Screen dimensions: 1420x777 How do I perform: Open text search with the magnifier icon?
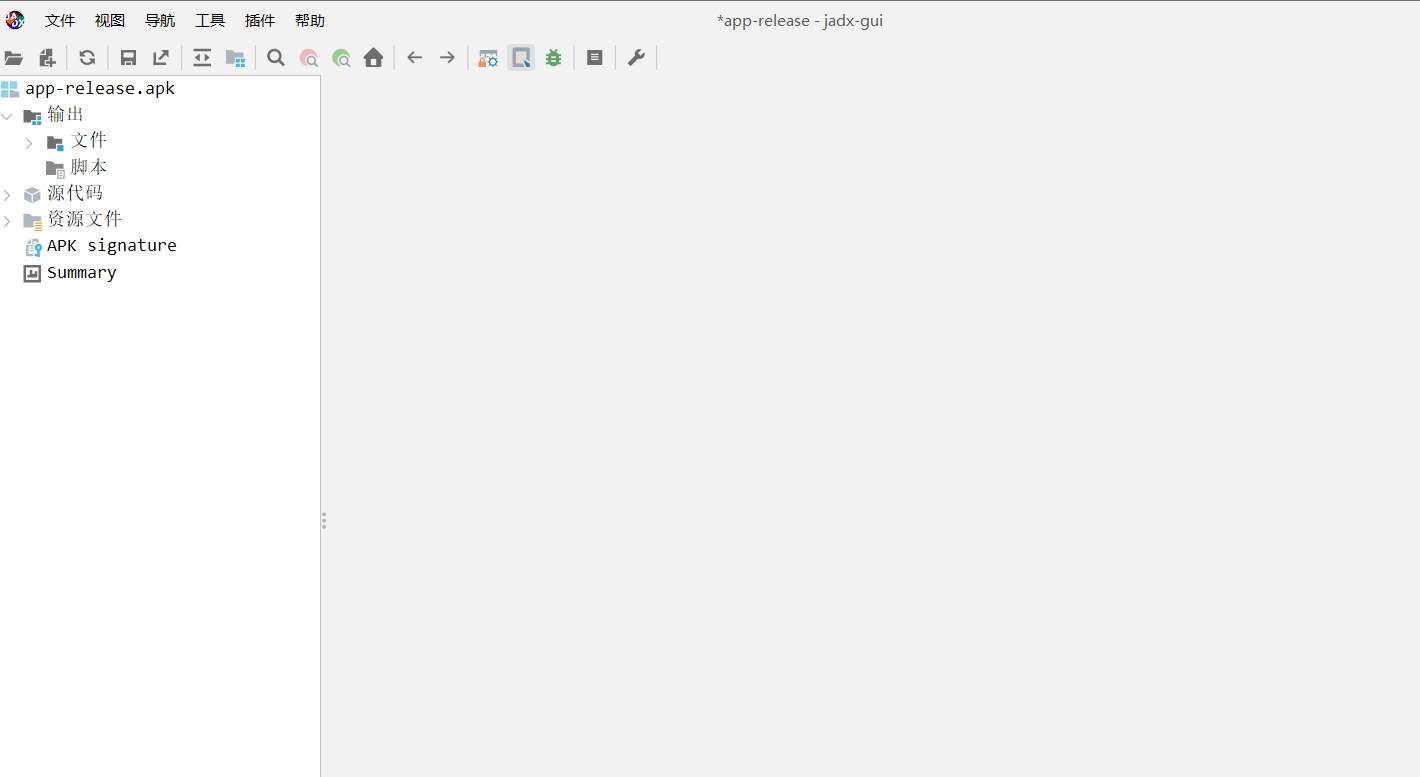coord(276,58)
